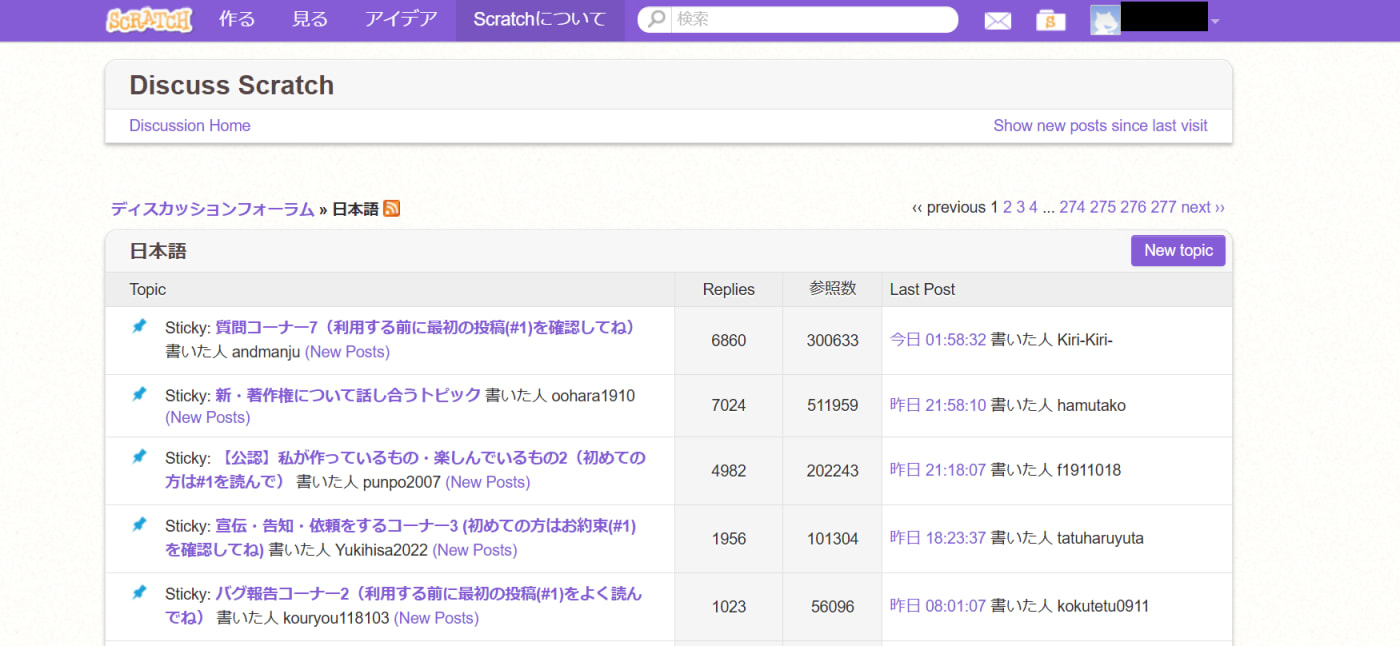
Task: Click the replies count 1956
Action: (729, 538)
